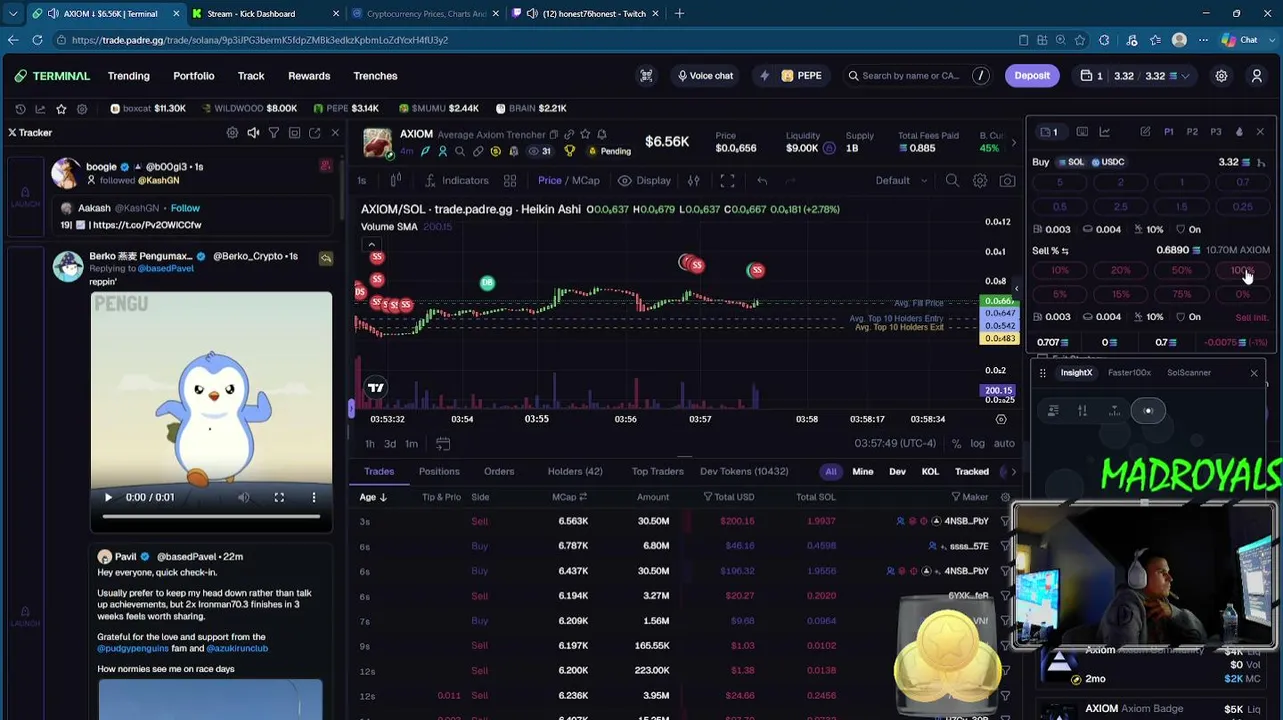The image size is (1283, 720).
Task: Open the wallet scanner icon next to Voice chat
Action: click(x=646, y=76)
